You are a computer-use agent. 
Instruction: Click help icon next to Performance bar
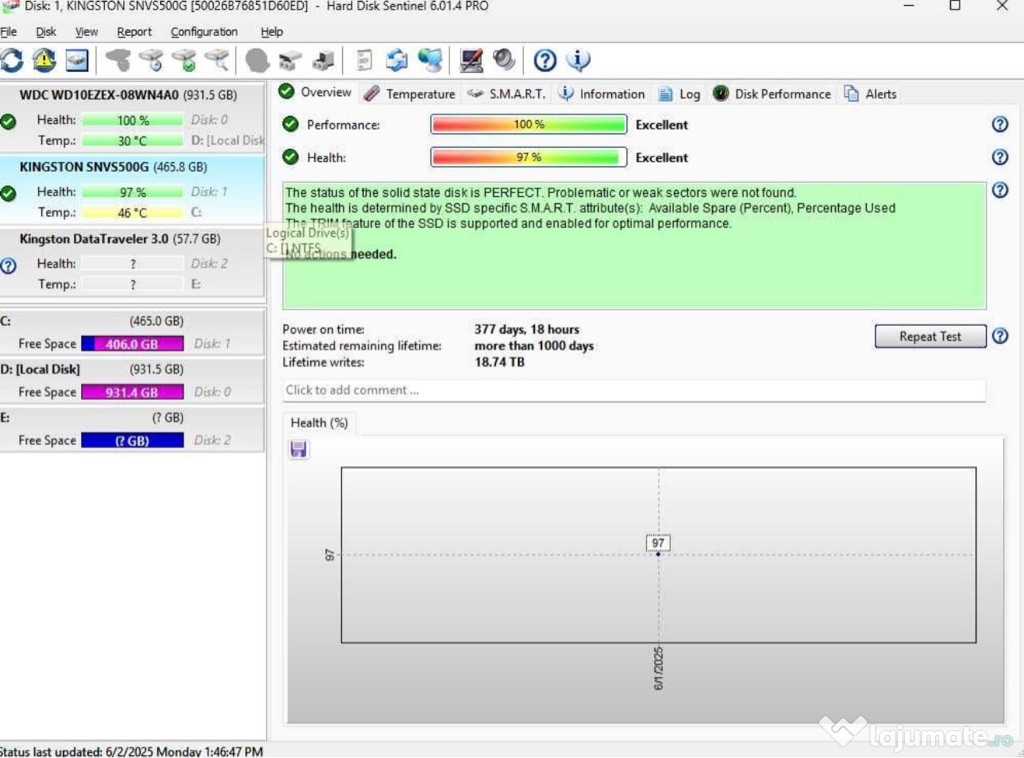[x=1000, y=125]
